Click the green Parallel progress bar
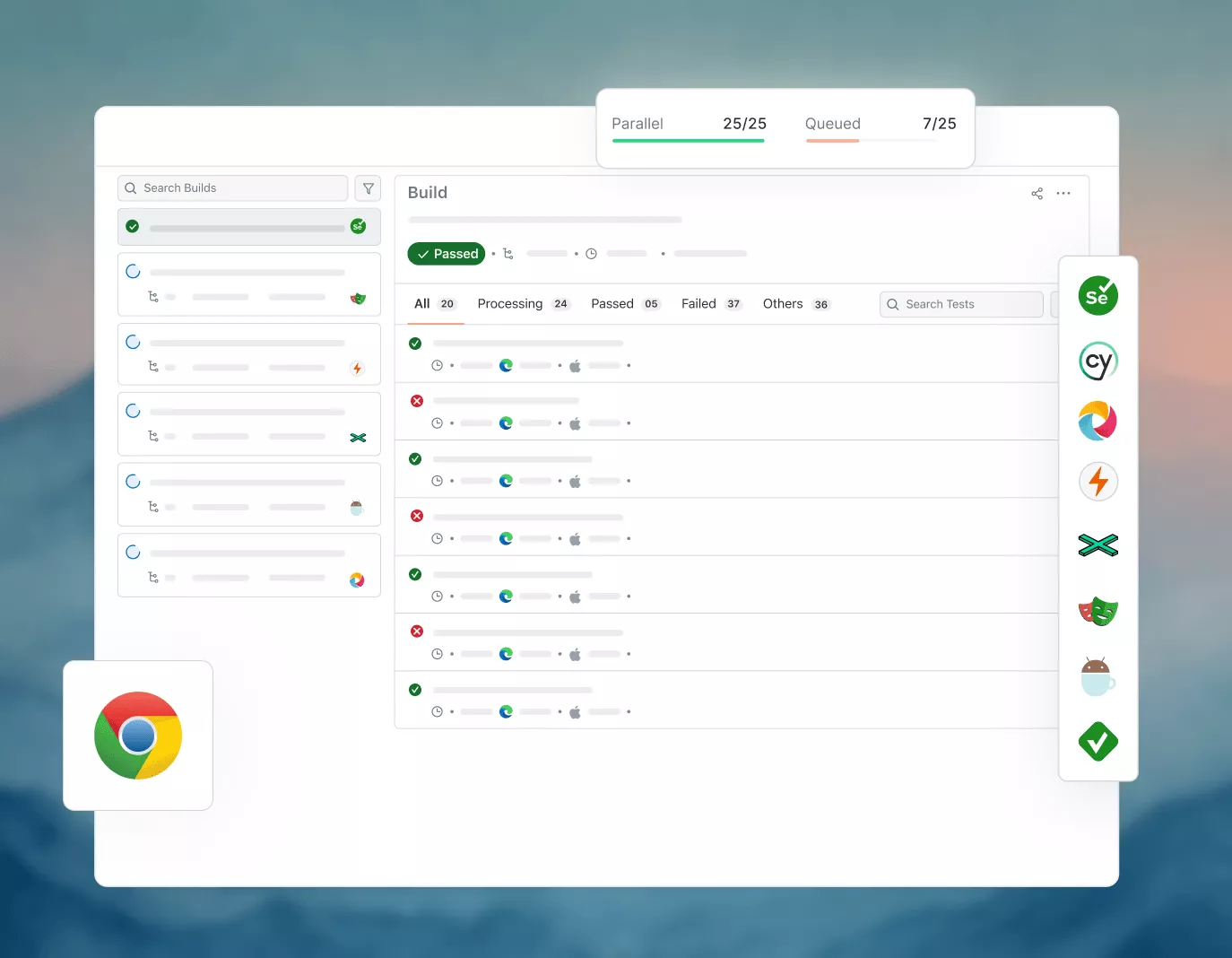1232x958 pixels. 688,141
